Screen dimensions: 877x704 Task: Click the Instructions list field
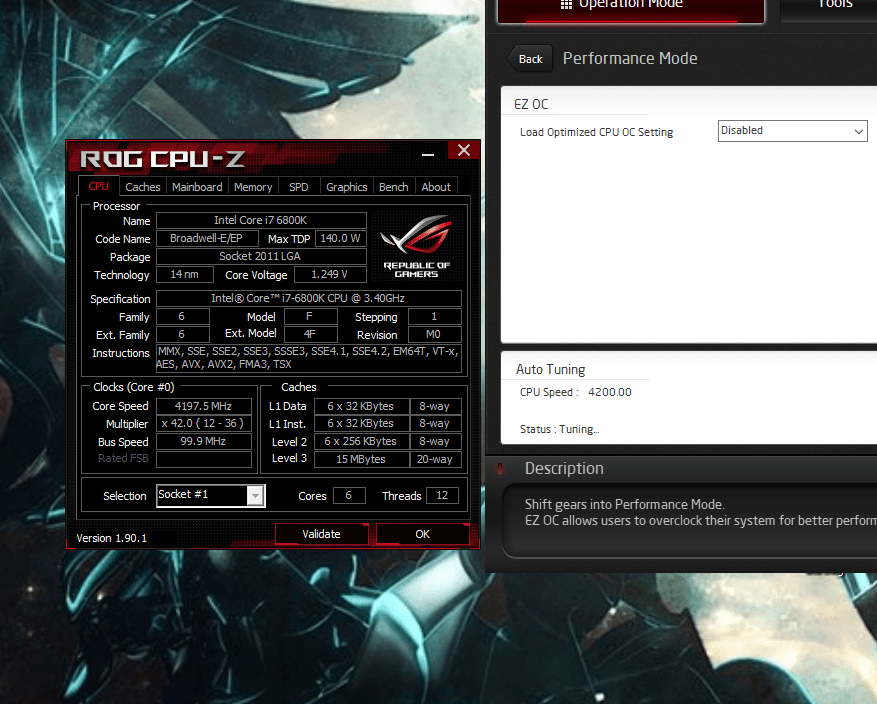point(309,358)
